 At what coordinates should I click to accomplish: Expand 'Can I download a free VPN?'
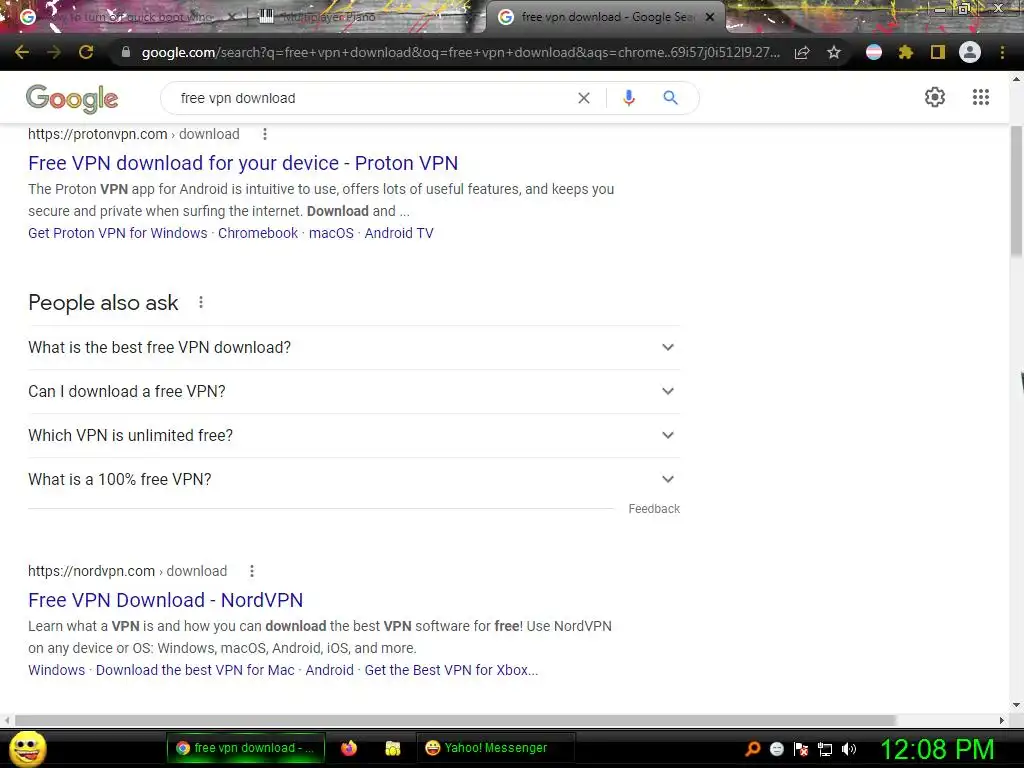pos(354,391)
